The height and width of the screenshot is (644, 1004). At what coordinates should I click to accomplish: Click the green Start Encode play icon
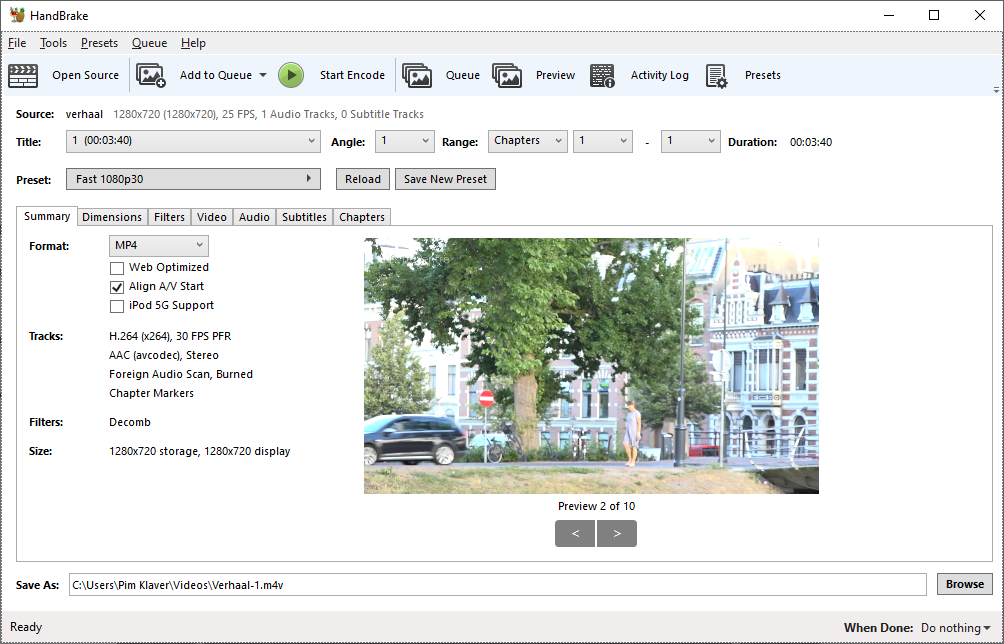click(291, 76)
